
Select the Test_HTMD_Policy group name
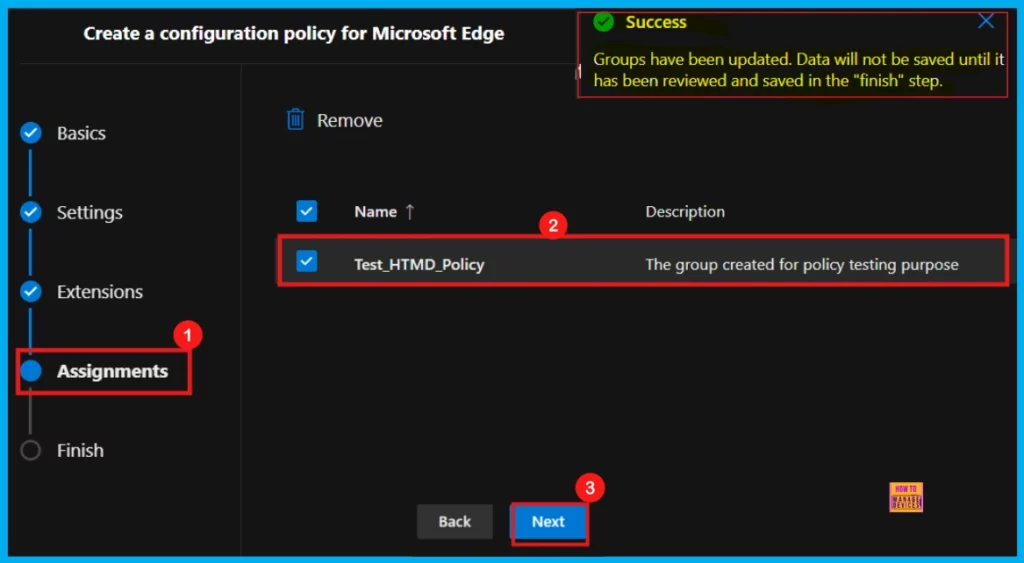click(419, 265)
